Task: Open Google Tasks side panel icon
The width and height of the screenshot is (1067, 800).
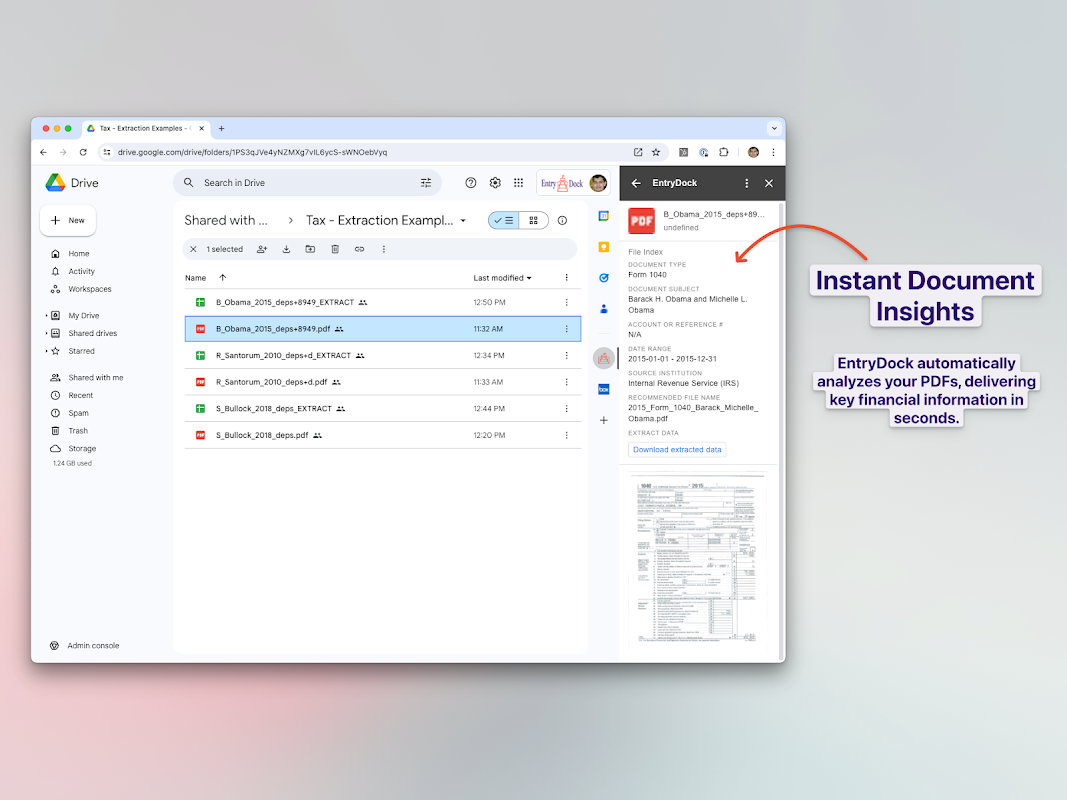Action: [604, 278]
